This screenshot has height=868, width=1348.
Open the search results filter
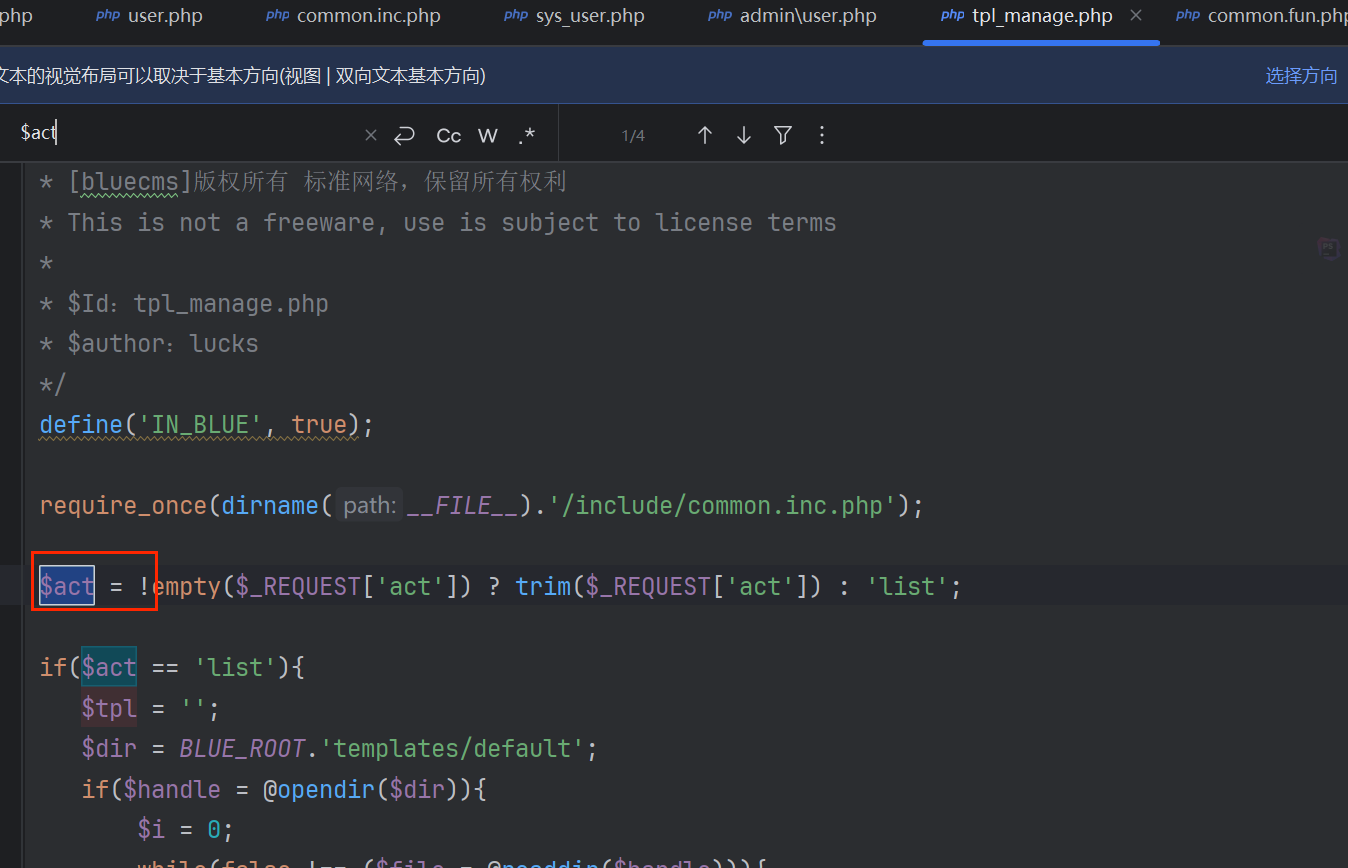[x=783, y=135]
